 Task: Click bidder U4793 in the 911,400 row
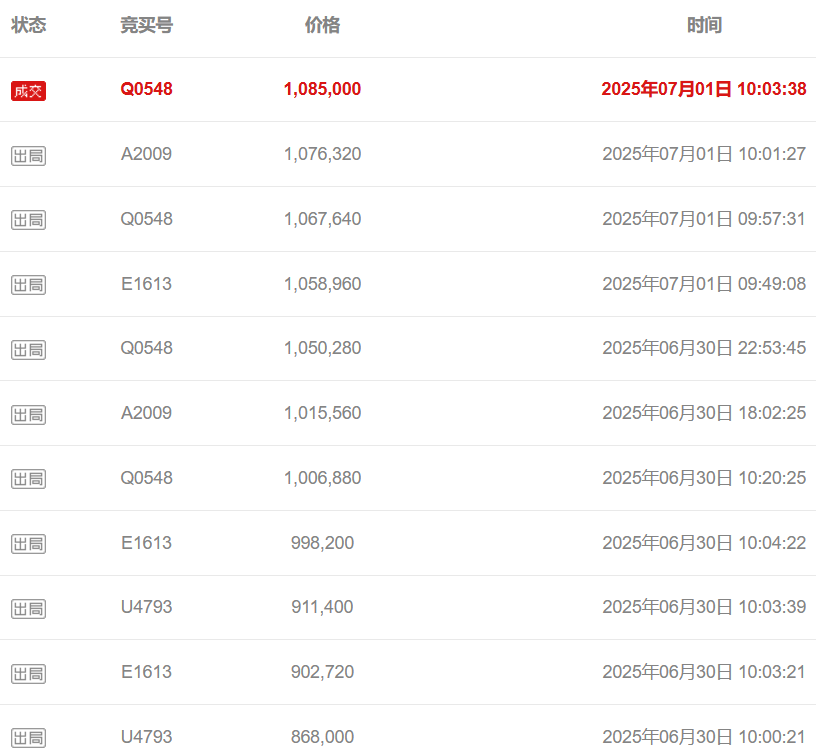point(146,607)
